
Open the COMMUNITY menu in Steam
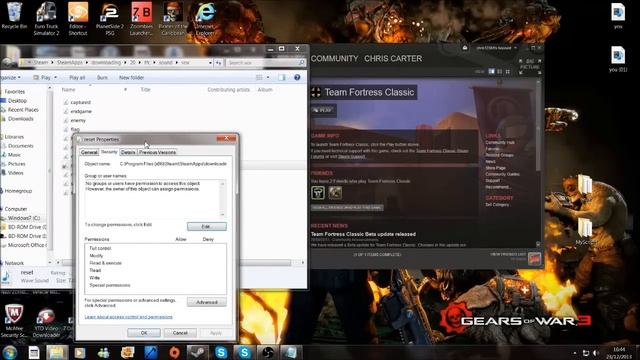[334, 59]
